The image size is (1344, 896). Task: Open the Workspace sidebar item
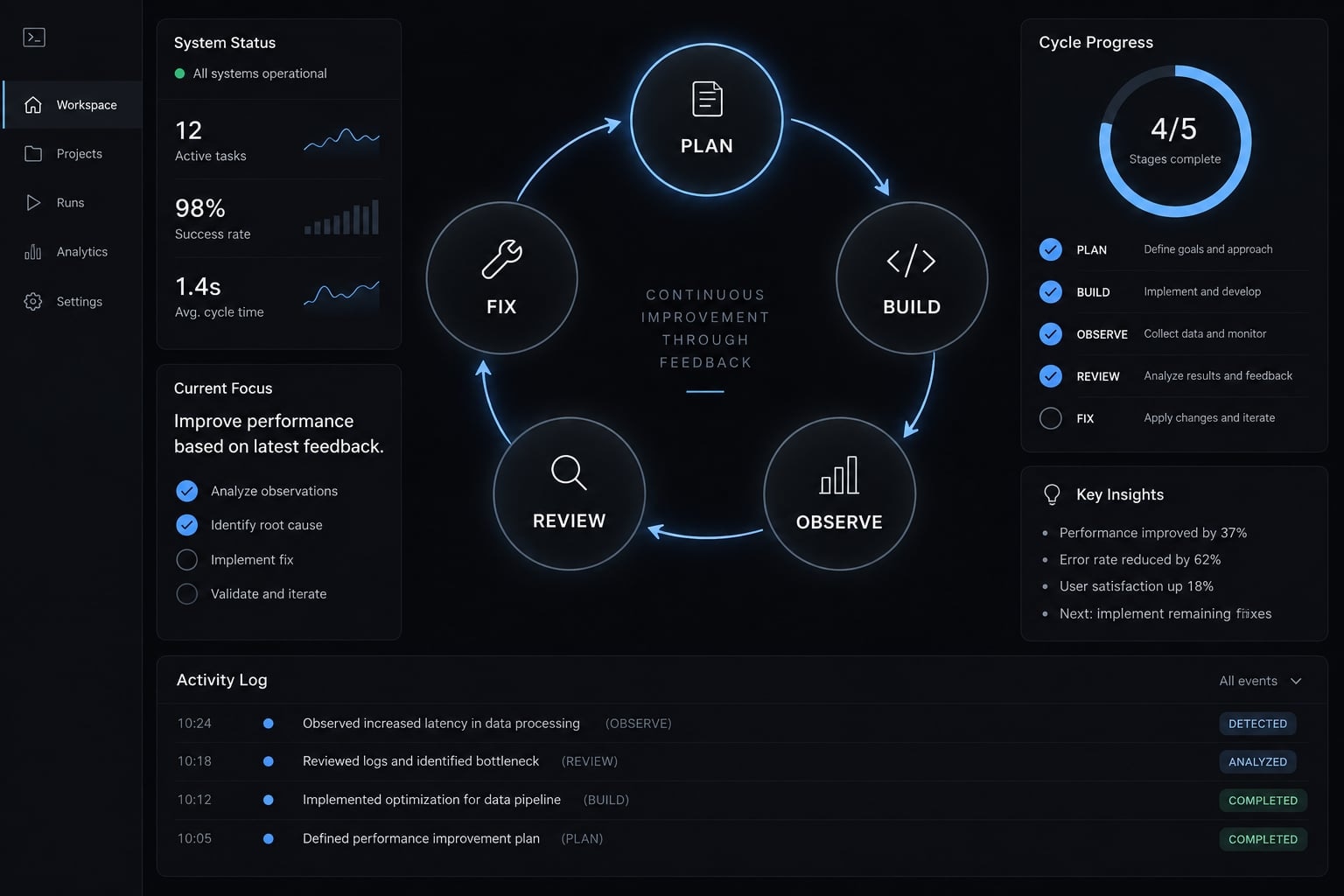coord(72,105)
